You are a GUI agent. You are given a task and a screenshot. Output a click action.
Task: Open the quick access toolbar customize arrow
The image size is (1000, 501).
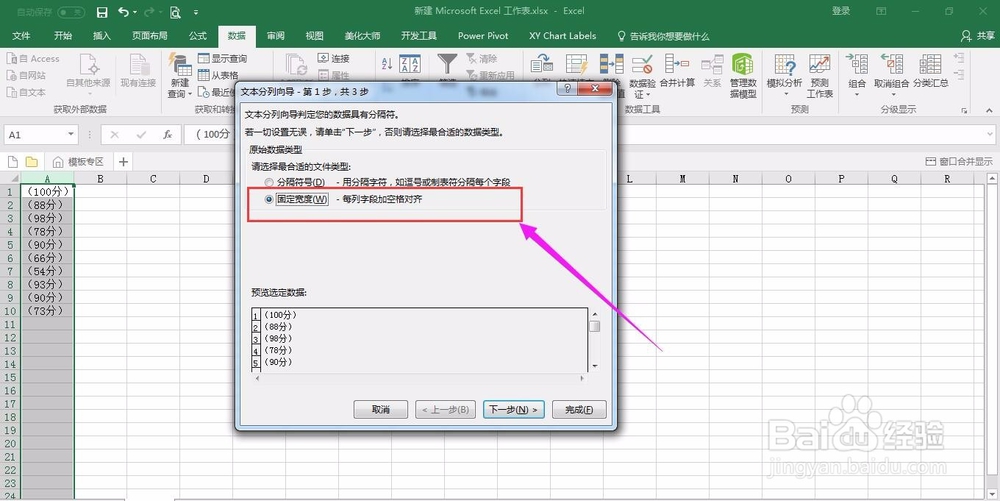pyautogui.click(x=196, y=12)
